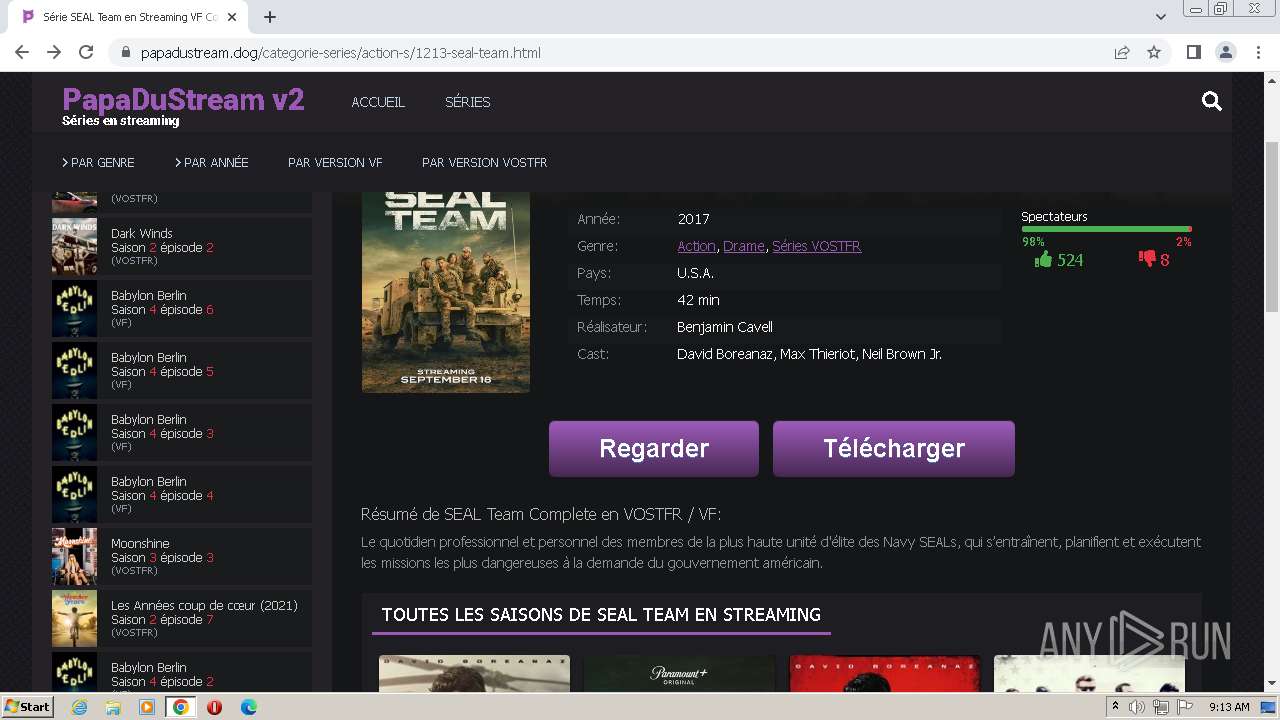The image size is (1280, 720).
Task: Click the Moonshine thumbnail image
Action: pos(75,556)
